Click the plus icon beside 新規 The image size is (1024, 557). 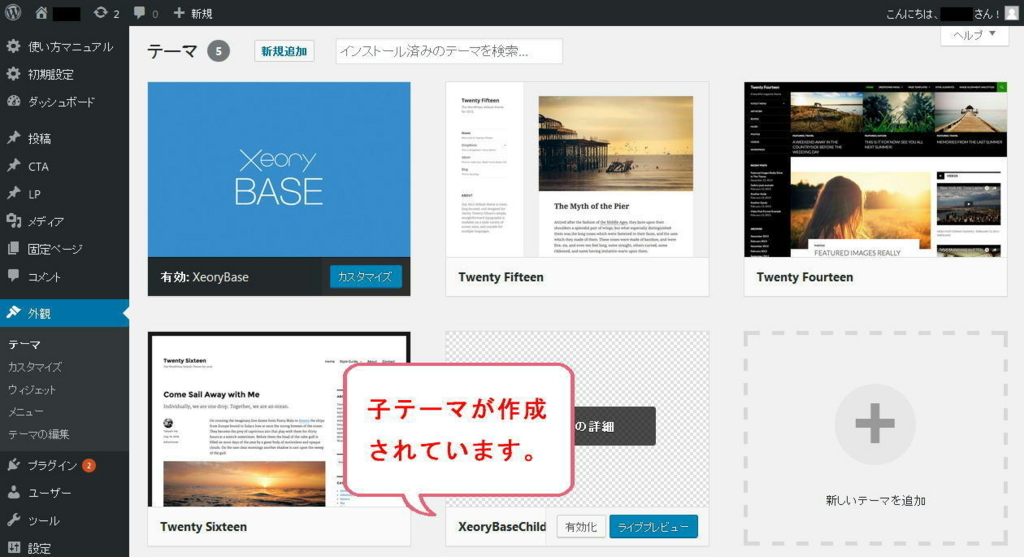click(x=179, y=12)
